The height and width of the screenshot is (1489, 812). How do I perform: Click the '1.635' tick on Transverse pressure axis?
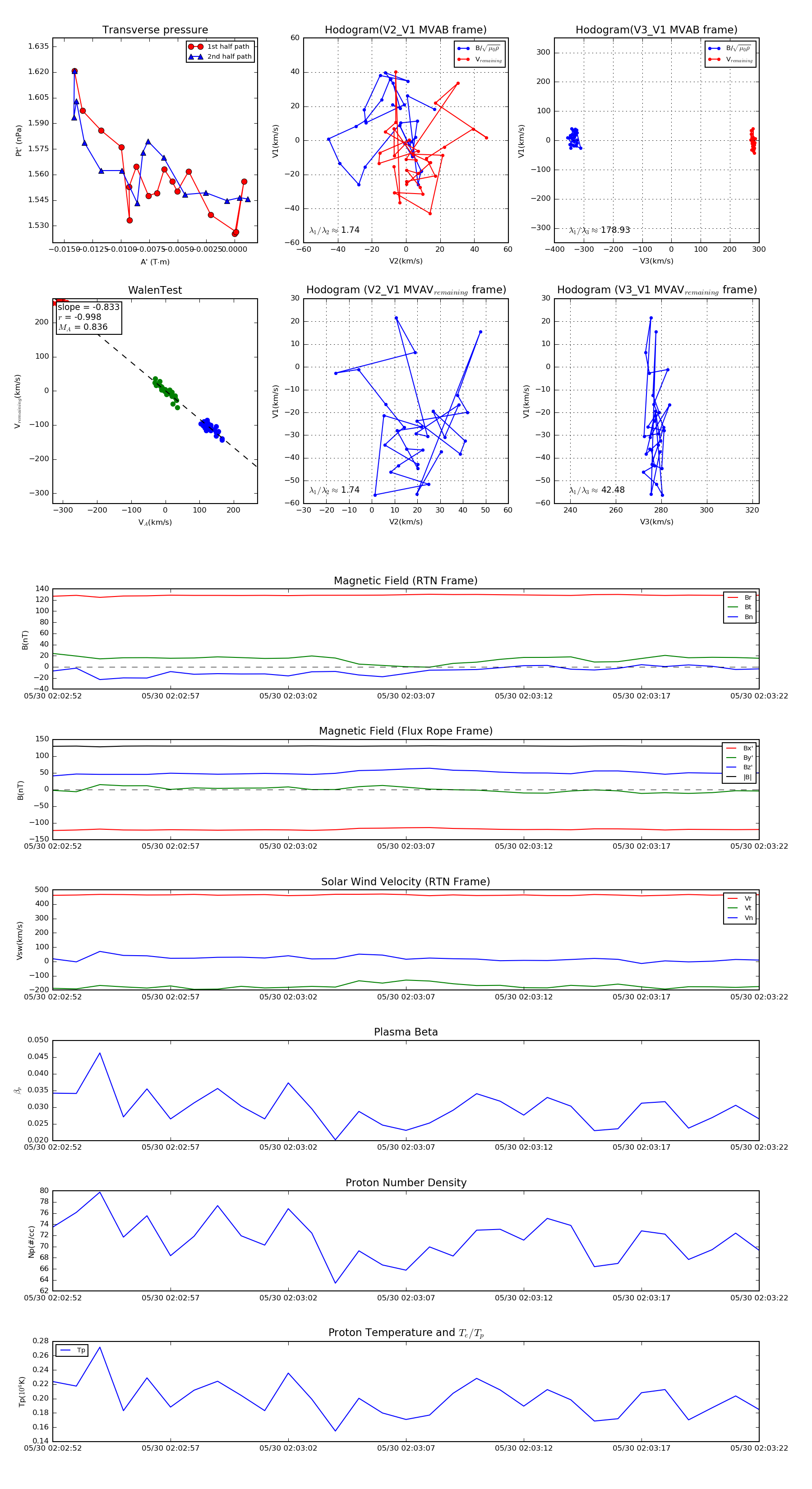click(39, 46)
